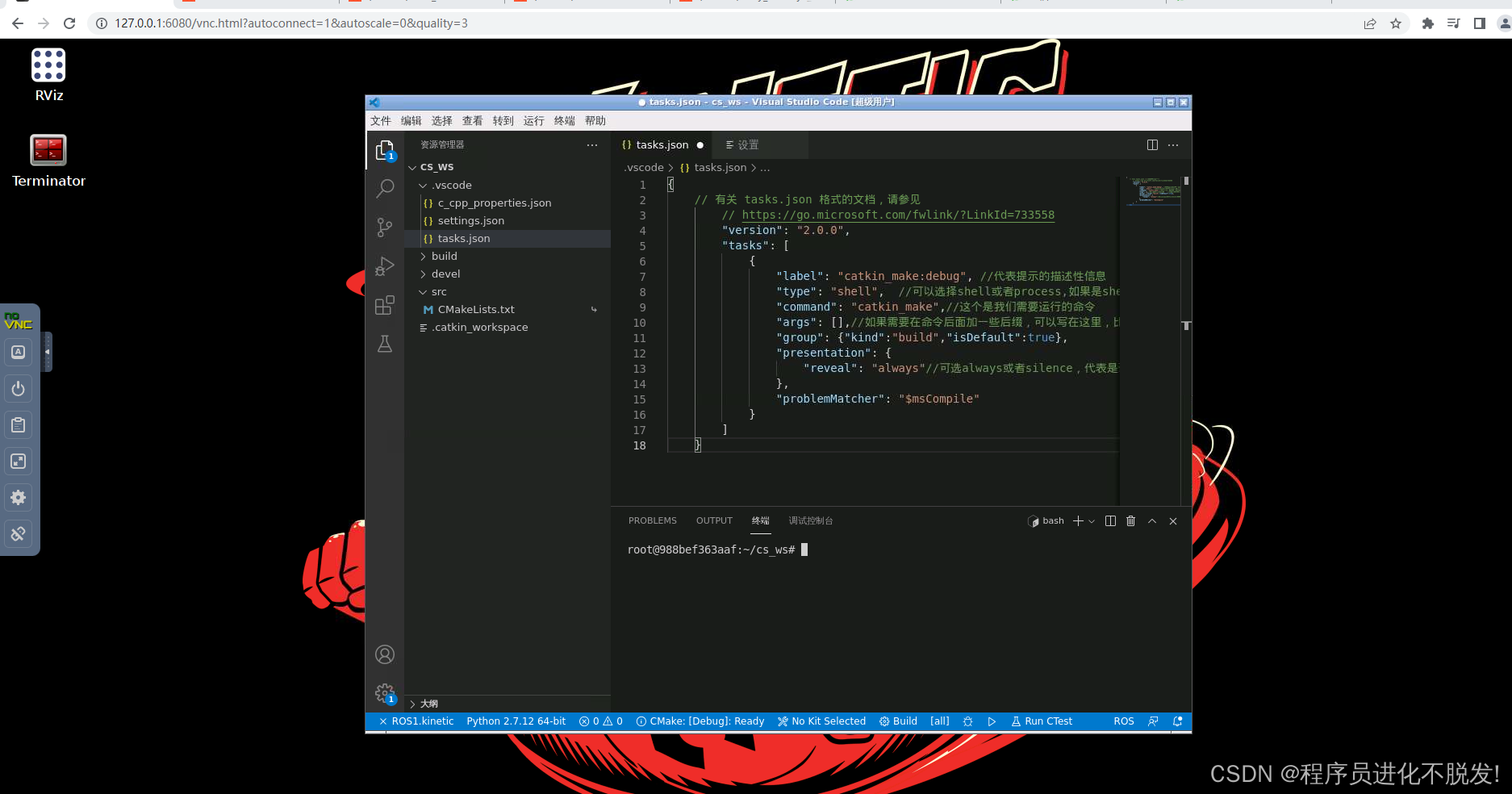
Task: Open No Kit Selected kit picker
Action: pos(821,721)
